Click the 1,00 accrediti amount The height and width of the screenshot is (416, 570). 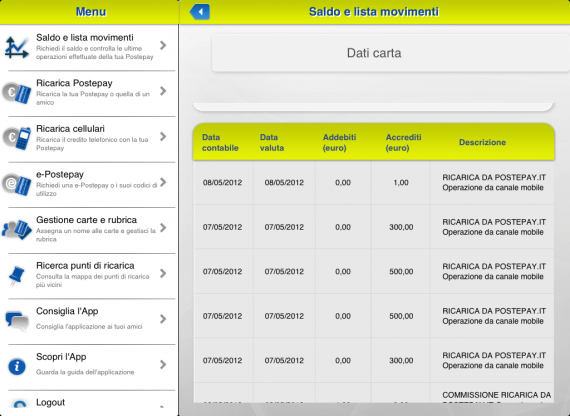click(401, 183)
